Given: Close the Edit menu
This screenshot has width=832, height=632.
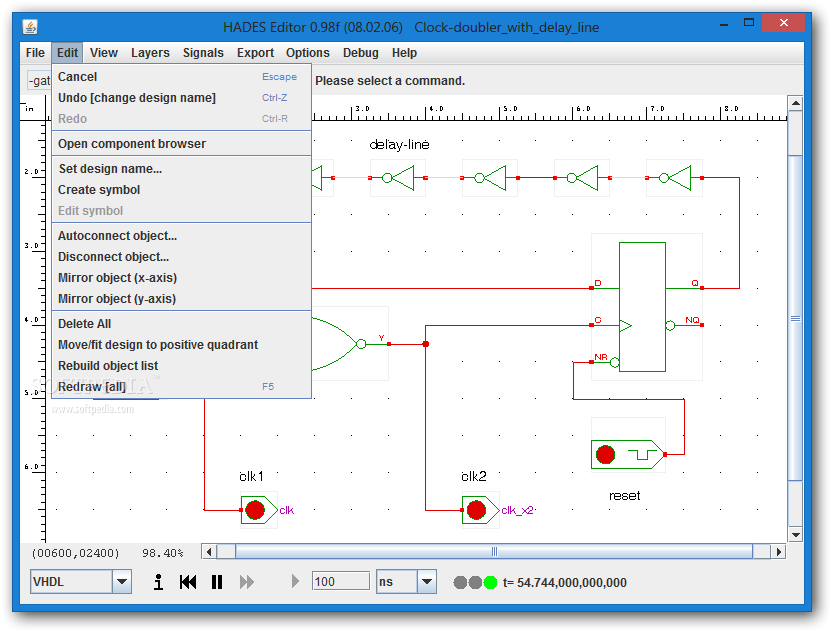Looking at the screenshot, I should click(x=67, y=53).
